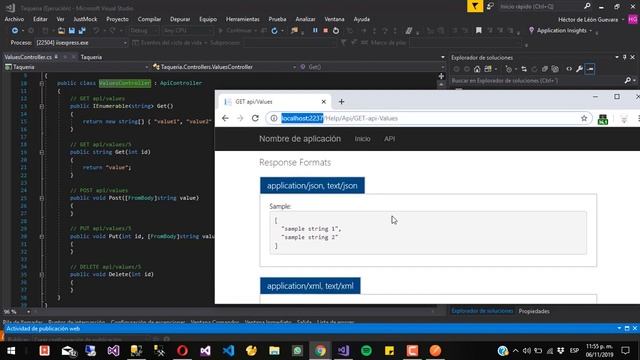Save the current file in Visual Studio
Image resolution: width=640 pixels, height=360 pixels.
(x=72, y=31)
